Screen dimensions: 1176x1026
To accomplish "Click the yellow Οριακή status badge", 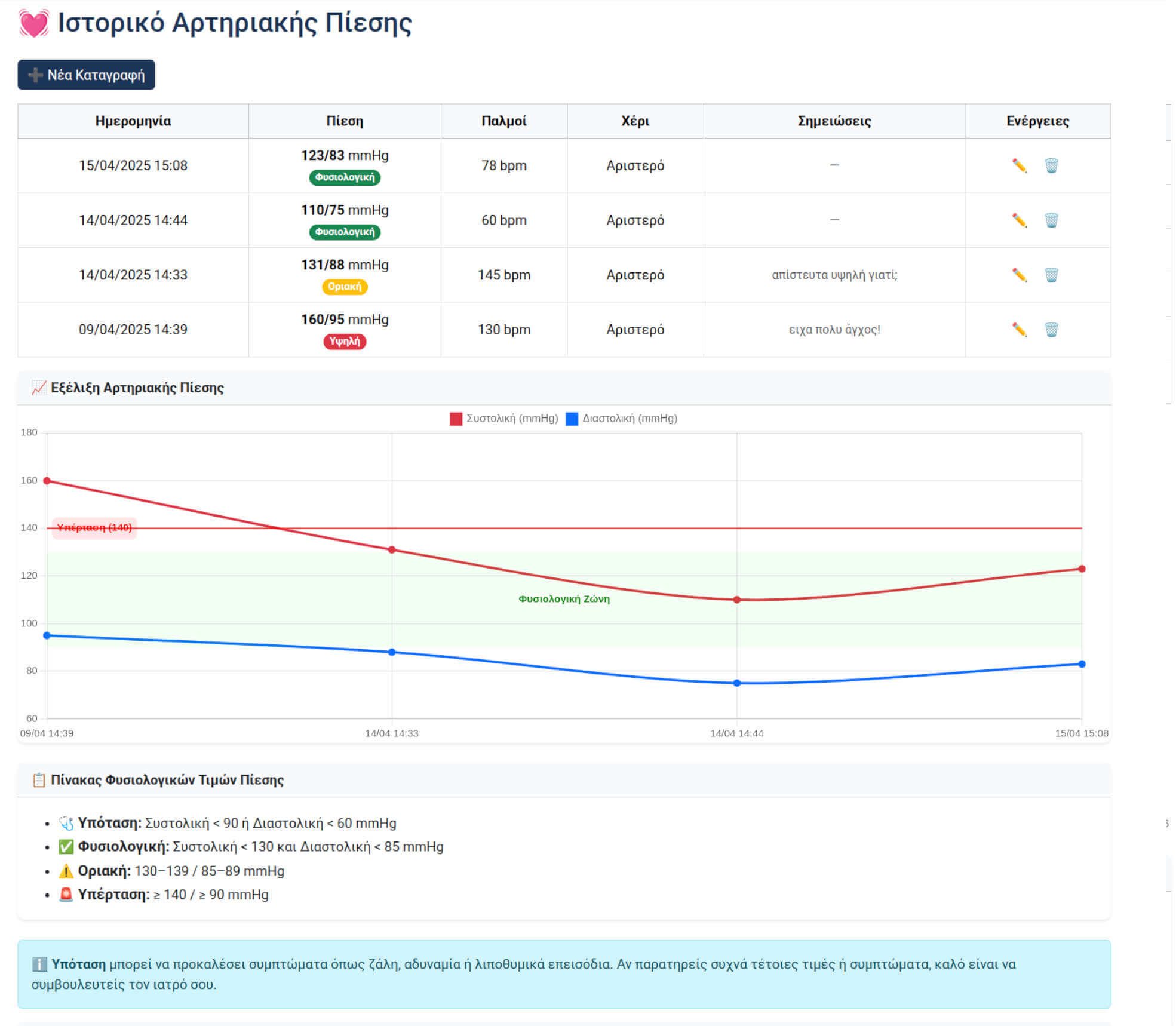I will 345,287.
